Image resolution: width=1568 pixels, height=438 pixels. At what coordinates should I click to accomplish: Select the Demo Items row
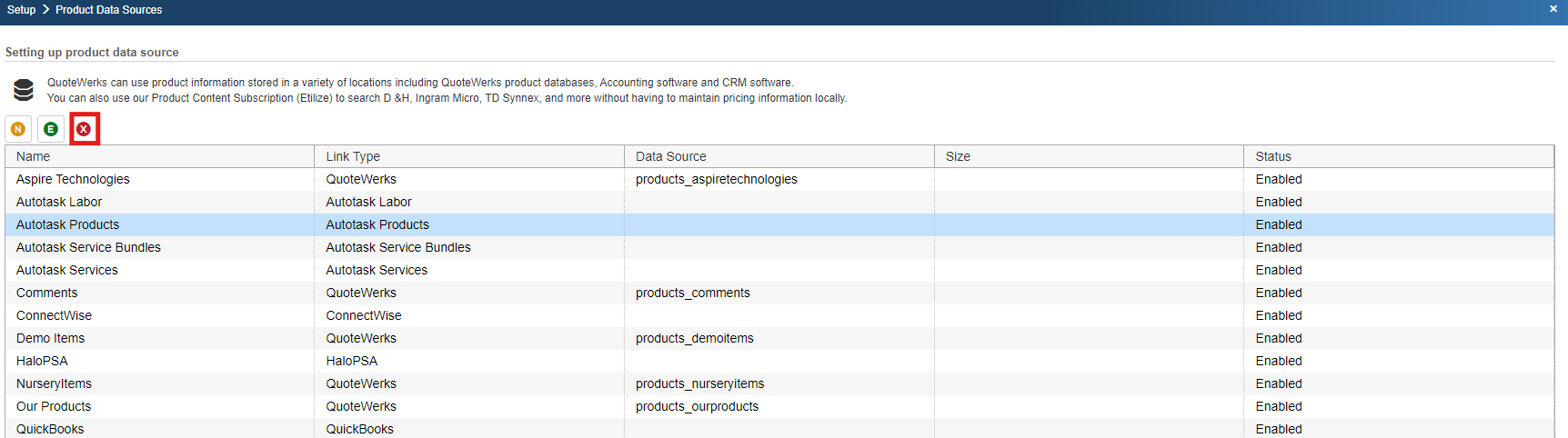tap(51, 338)
